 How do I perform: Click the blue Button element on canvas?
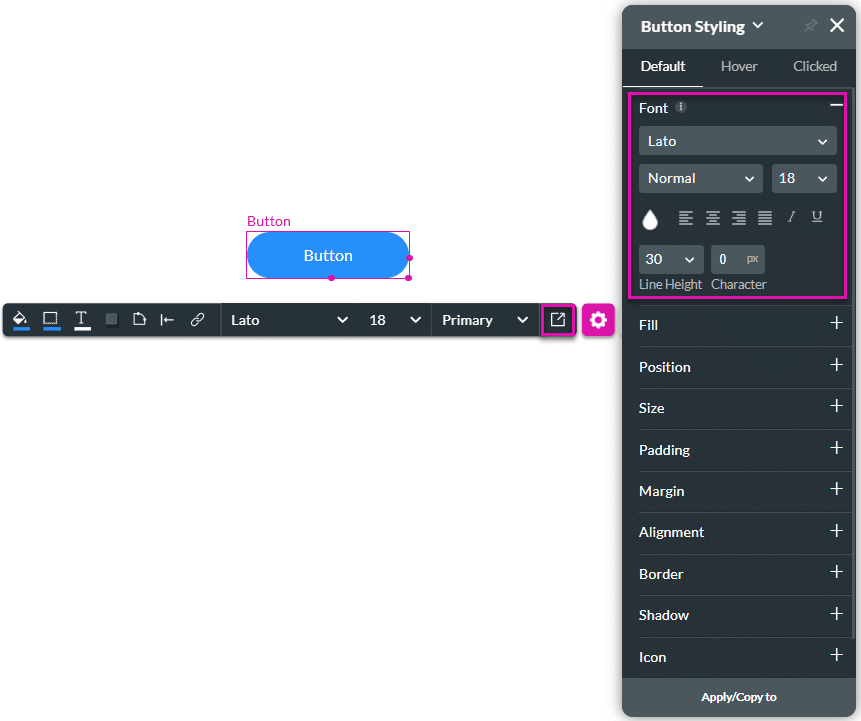coord(328,255)
